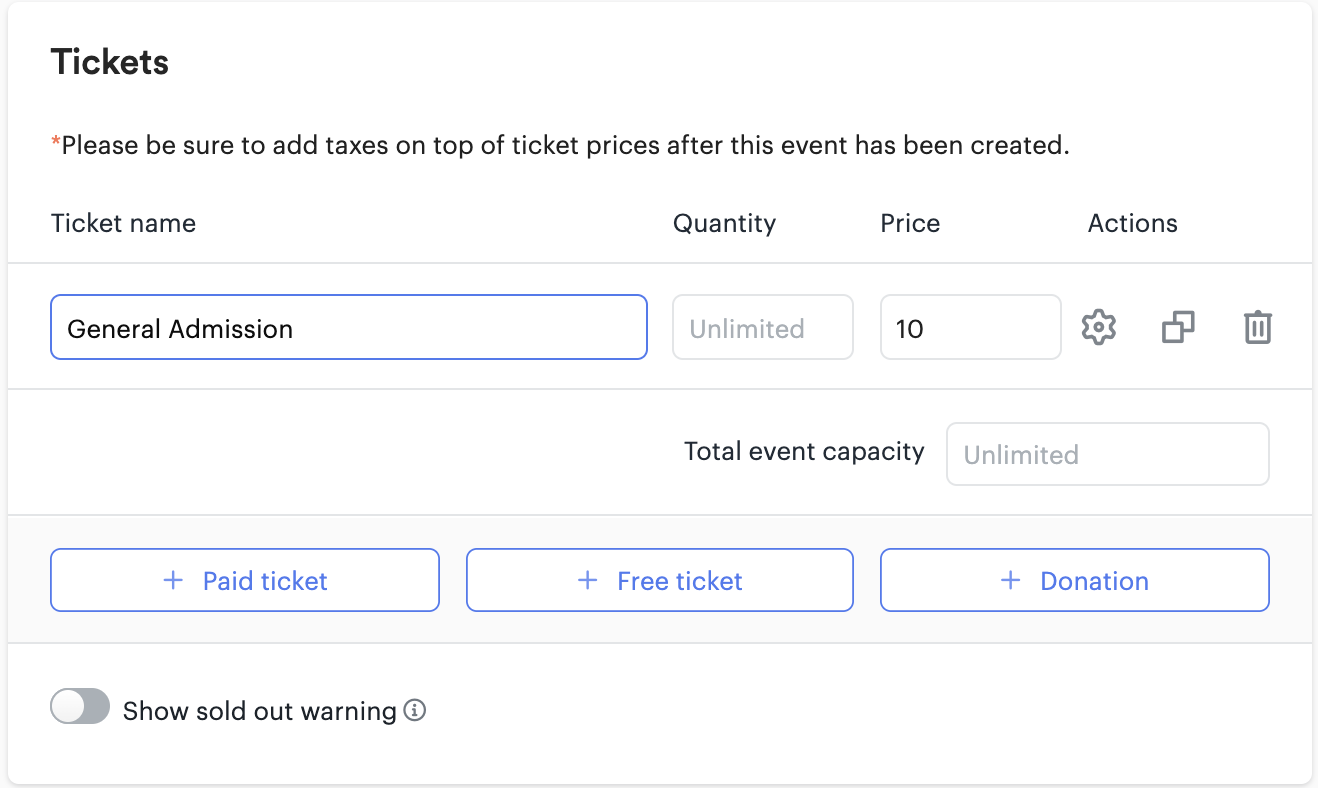
Task: Select the Price field showing 10
Action: 969,327
